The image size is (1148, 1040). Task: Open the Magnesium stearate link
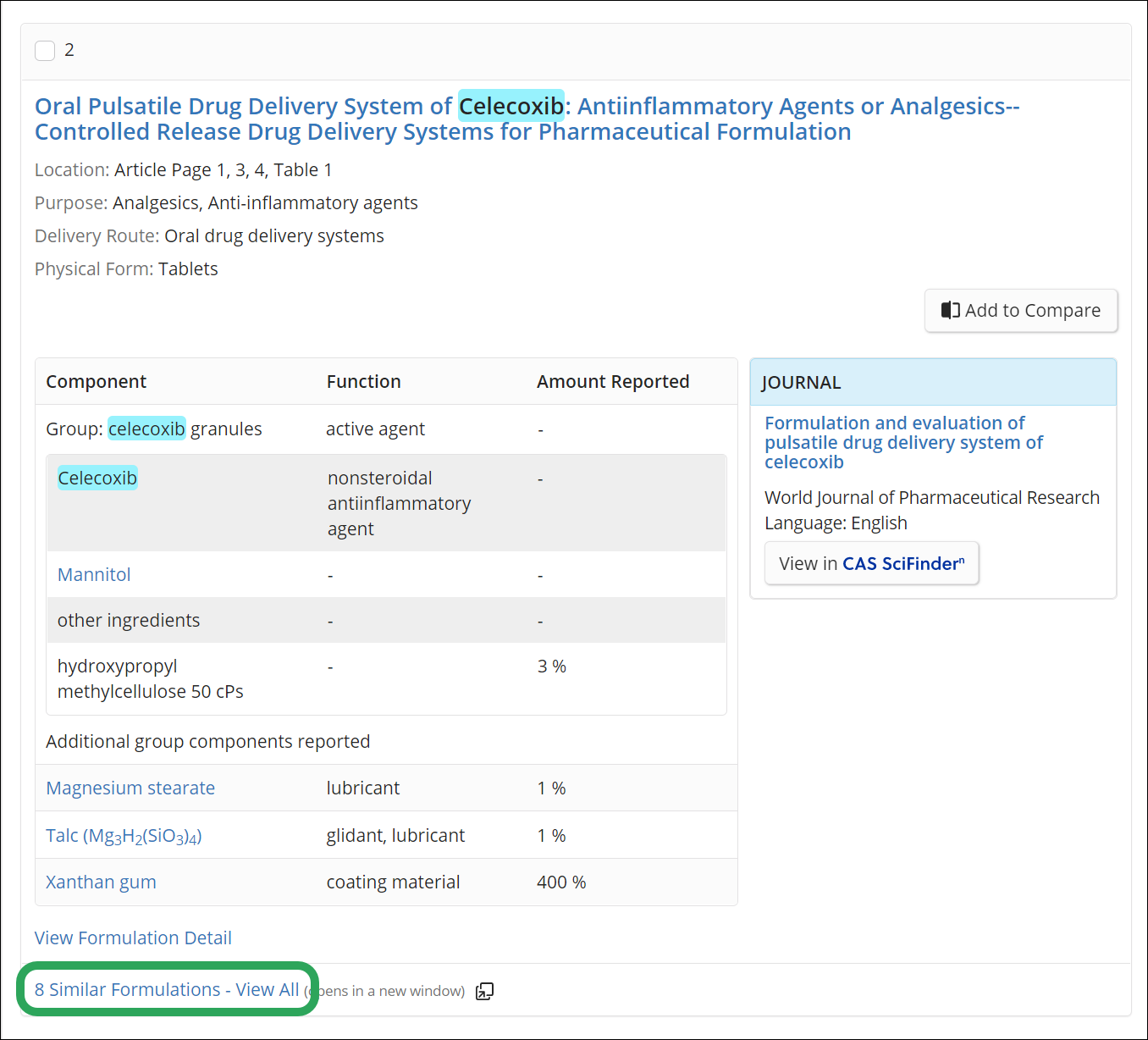(130, 788)
